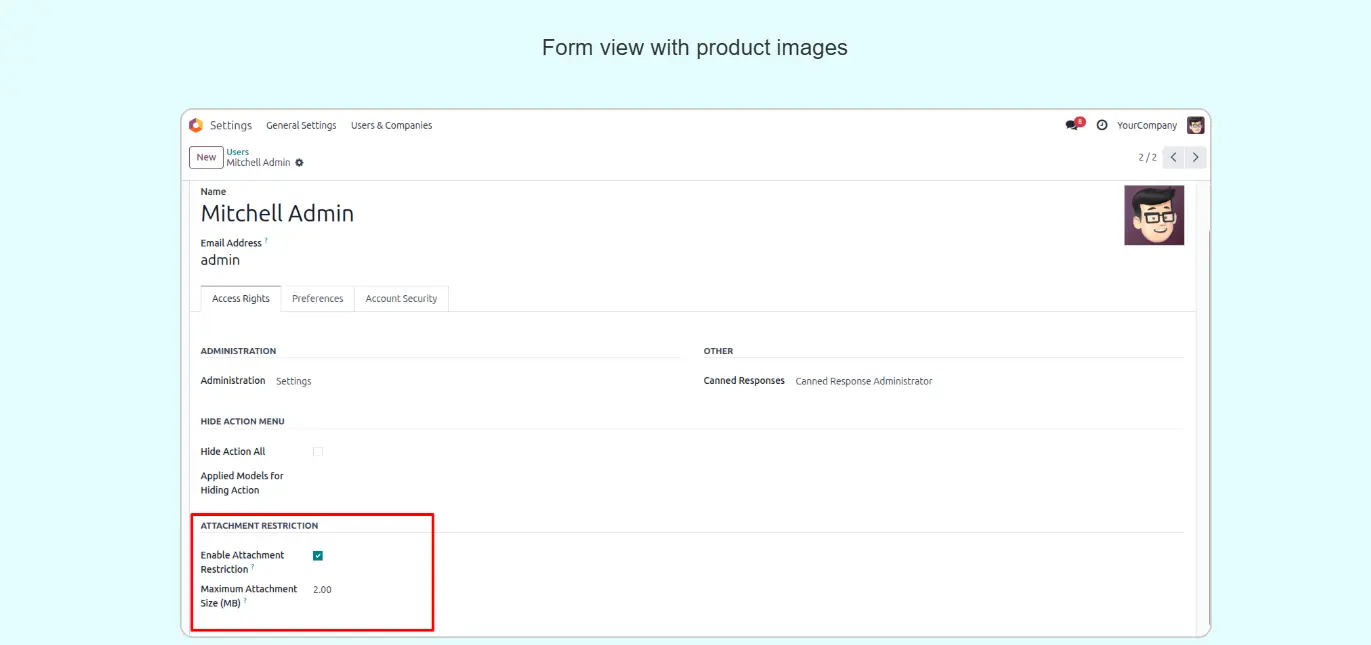Open the gear actions menu beside Mitchell Admin

pos(299,163)
